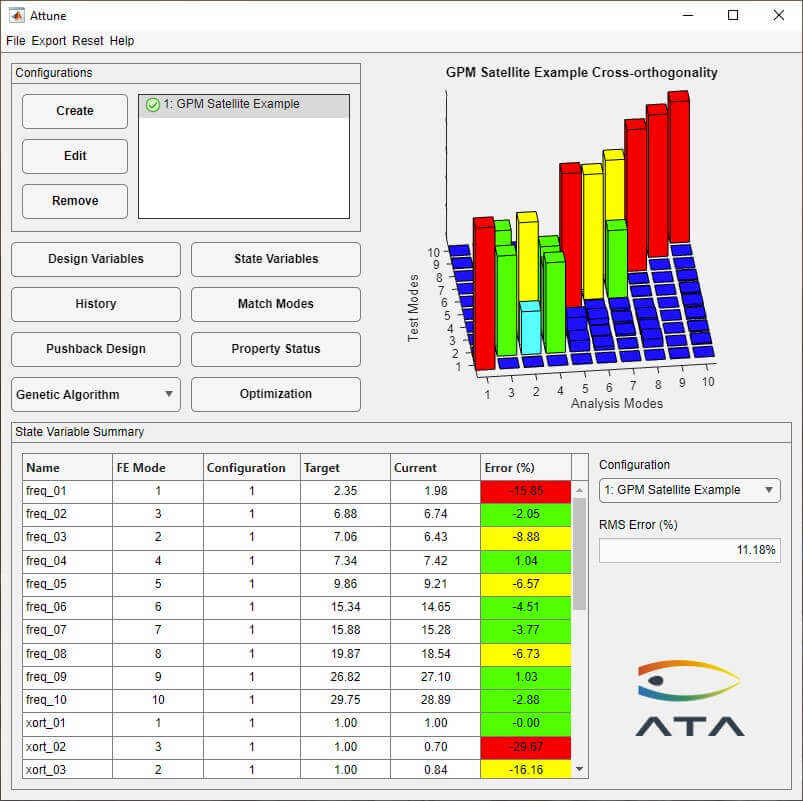Image resolution: width=803 pixels, height=801 pixels.
Task: Click the RMS Error percentage field
Action: tap(689, 550)
